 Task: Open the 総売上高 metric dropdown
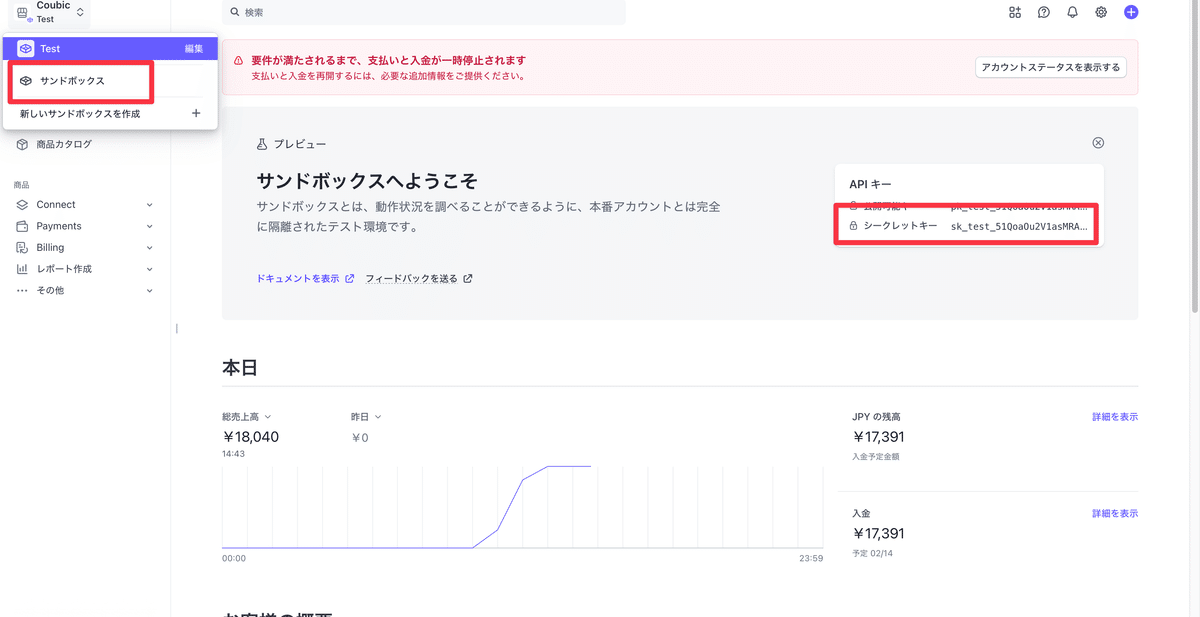pyautogui.click(x=247, y=417)
